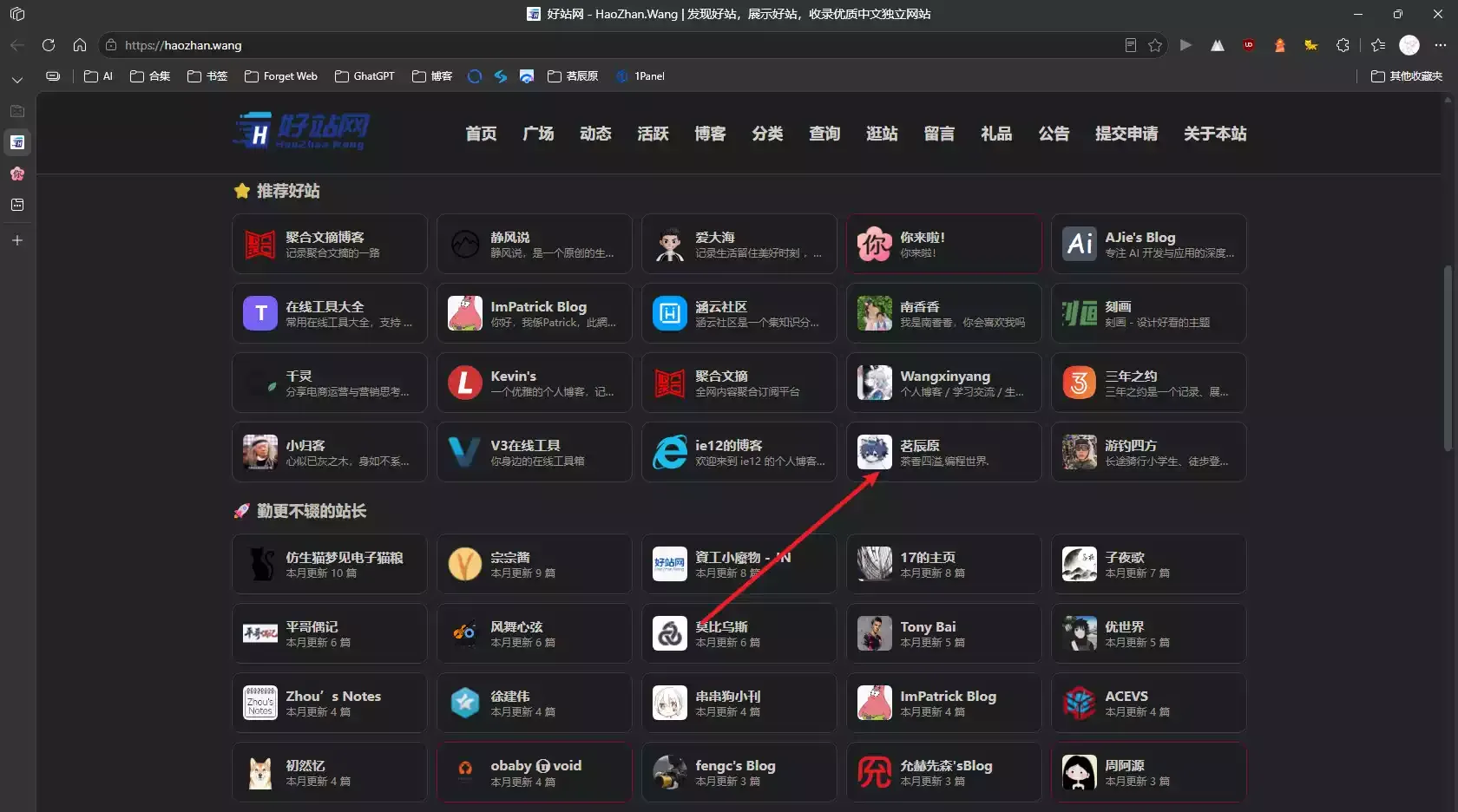Expand the vertical tabs chevron

(17, 80)
